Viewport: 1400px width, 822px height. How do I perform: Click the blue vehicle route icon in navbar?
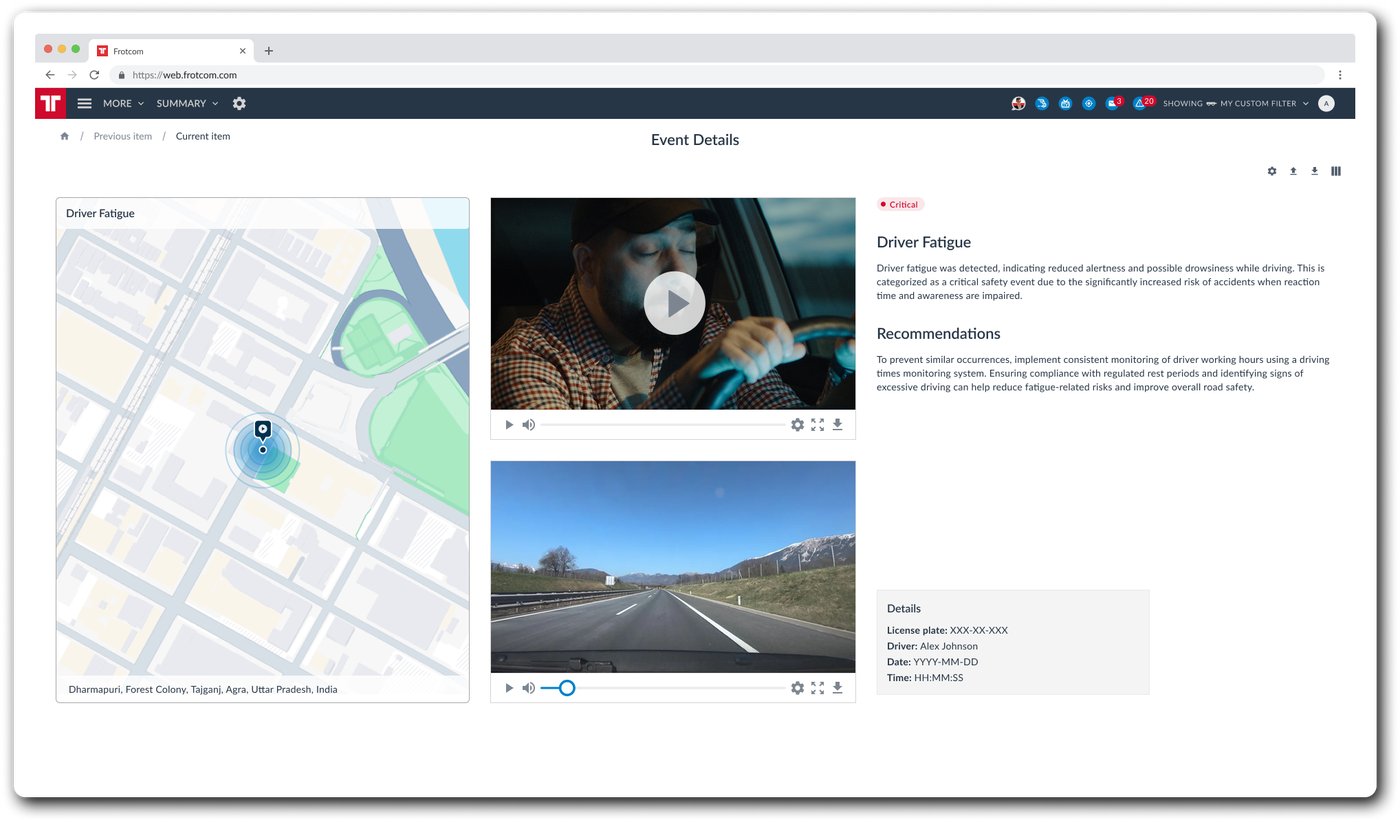1042,103
